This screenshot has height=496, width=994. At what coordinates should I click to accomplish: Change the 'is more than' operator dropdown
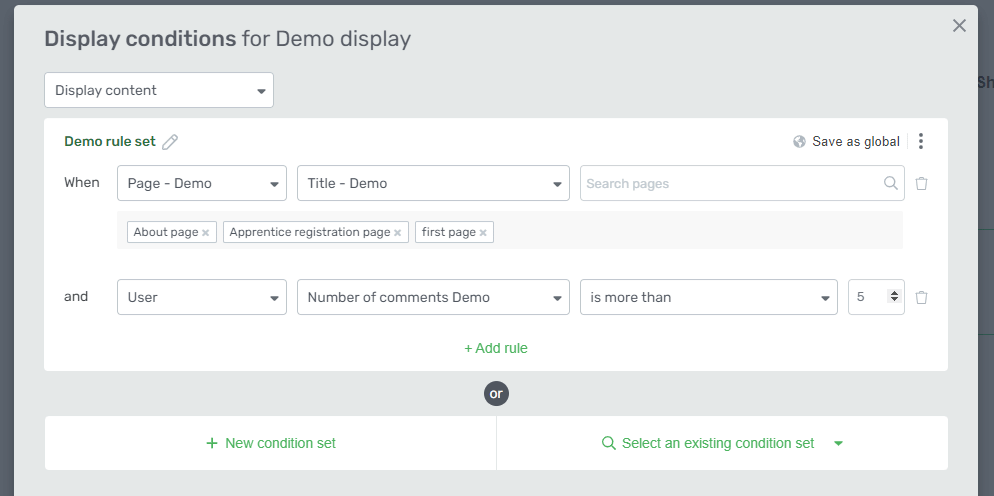coord(708,297)
